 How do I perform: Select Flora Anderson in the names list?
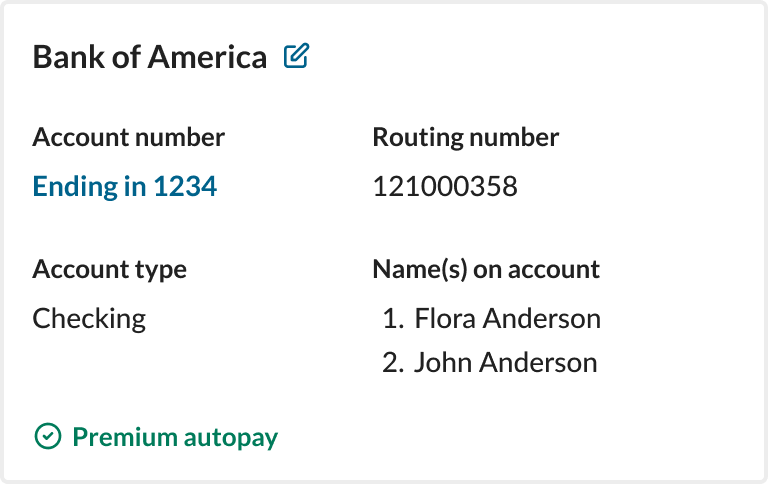click(x=507, y=318)
